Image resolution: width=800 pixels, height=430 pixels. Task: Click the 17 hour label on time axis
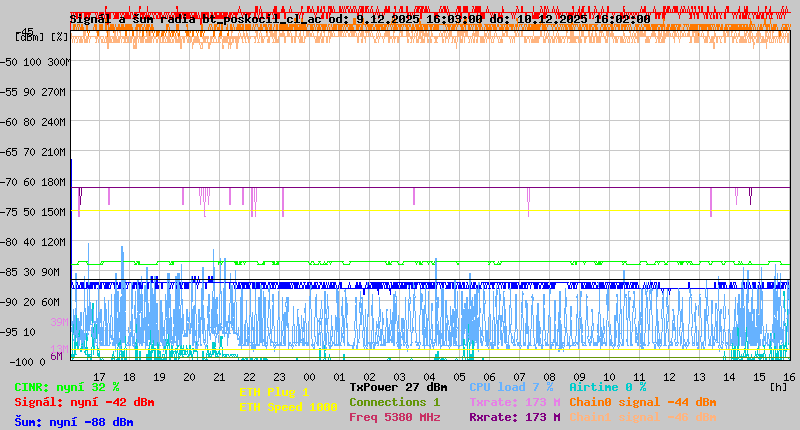coord(100,377)
